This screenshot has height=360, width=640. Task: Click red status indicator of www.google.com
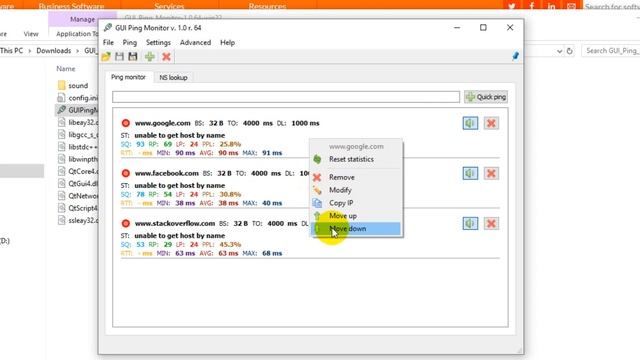126,123
